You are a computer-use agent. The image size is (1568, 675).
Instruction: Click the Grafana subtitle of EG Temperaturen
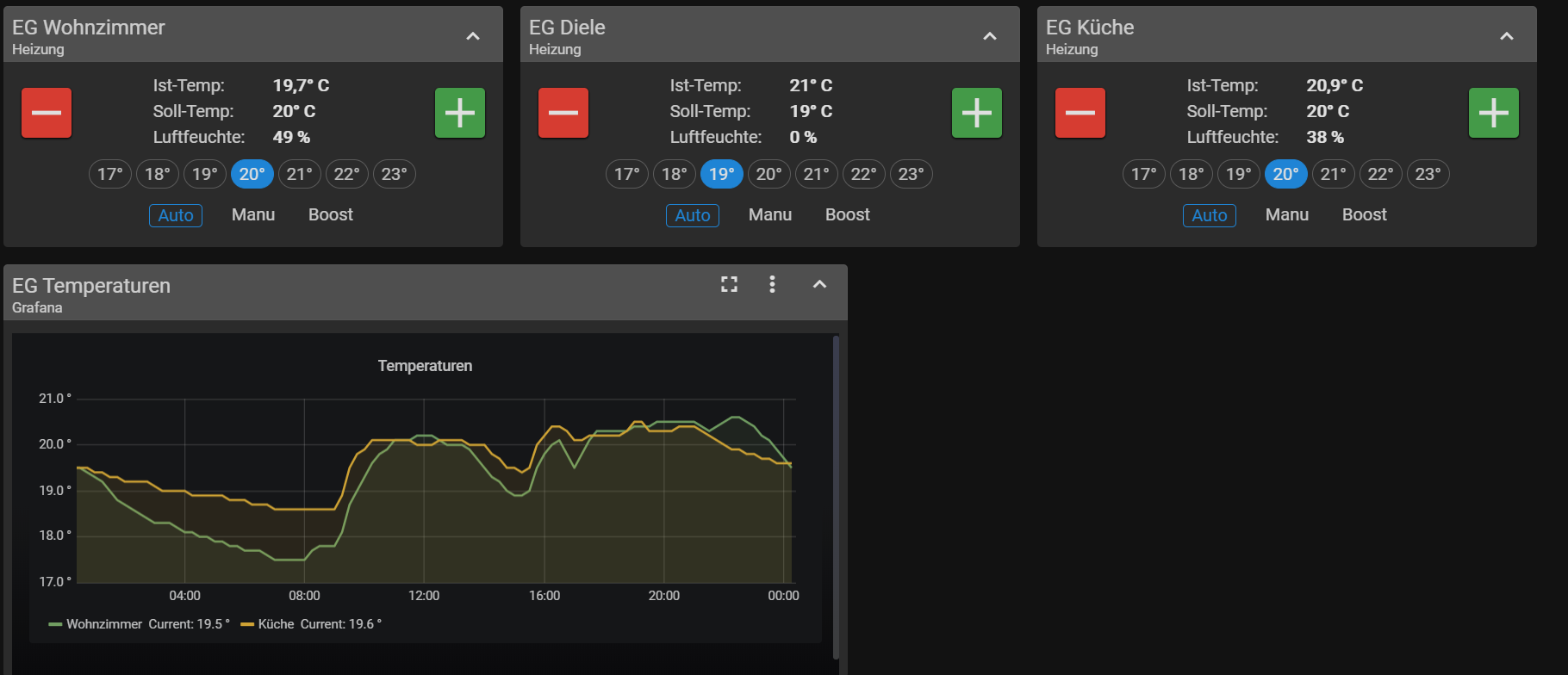coord(37,307)
